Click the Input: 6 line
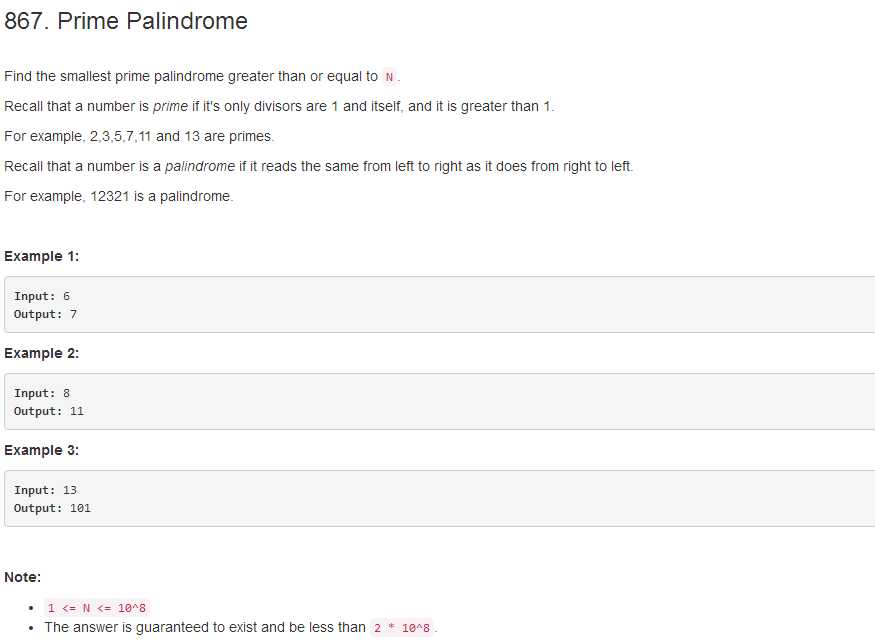 42,296
